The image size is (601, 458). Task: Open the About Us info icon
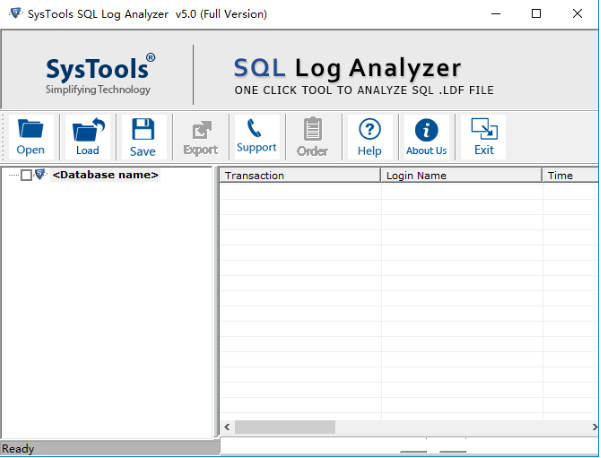(x=426, y=130)
